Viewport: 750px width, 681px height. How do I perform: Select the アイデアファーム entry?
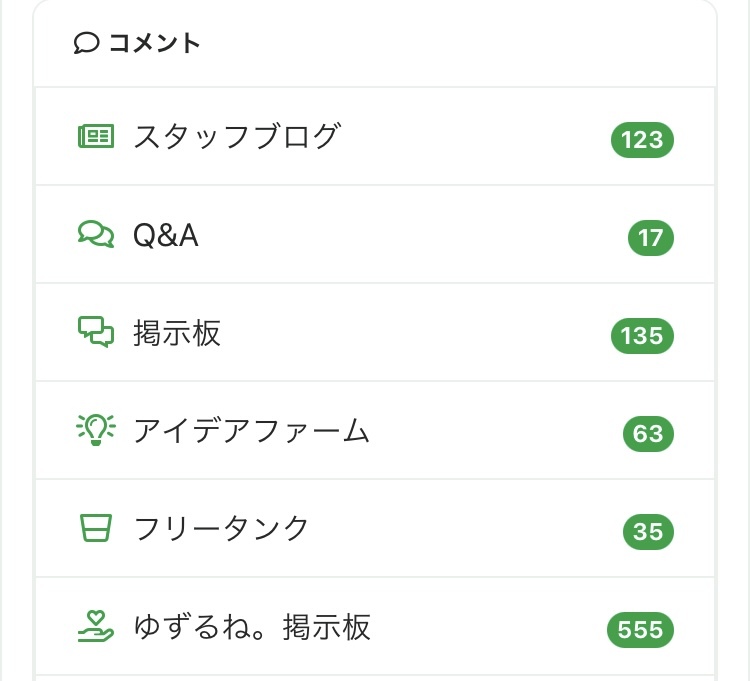tap(251, 431)
